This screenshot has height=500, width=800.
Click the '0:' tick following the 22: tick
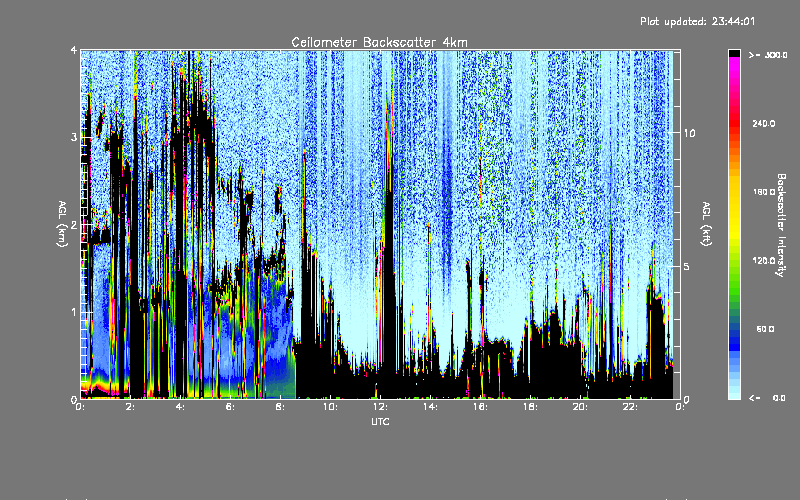click(680, 407)
